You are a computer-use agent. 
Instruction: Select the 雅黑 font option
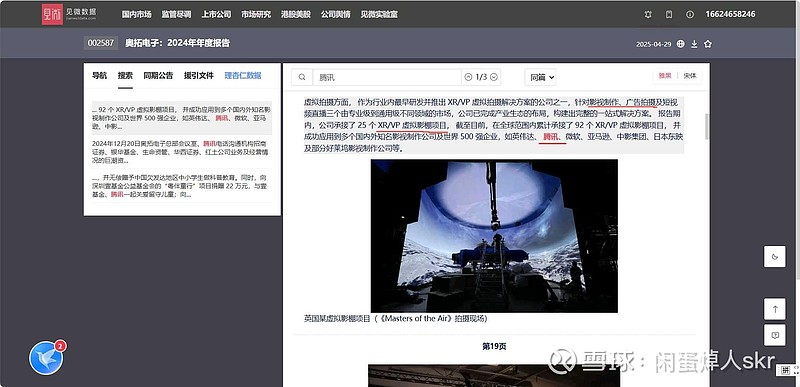(x=665, y=75)
